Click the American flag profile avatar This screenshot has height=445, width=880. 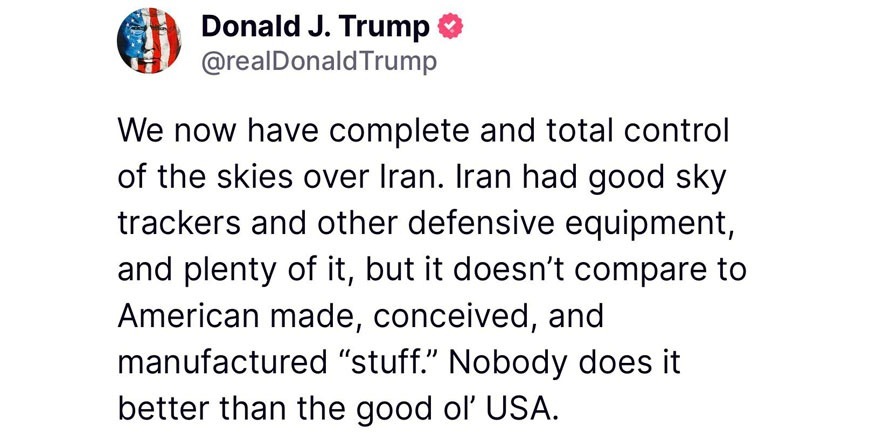[146, 43]
